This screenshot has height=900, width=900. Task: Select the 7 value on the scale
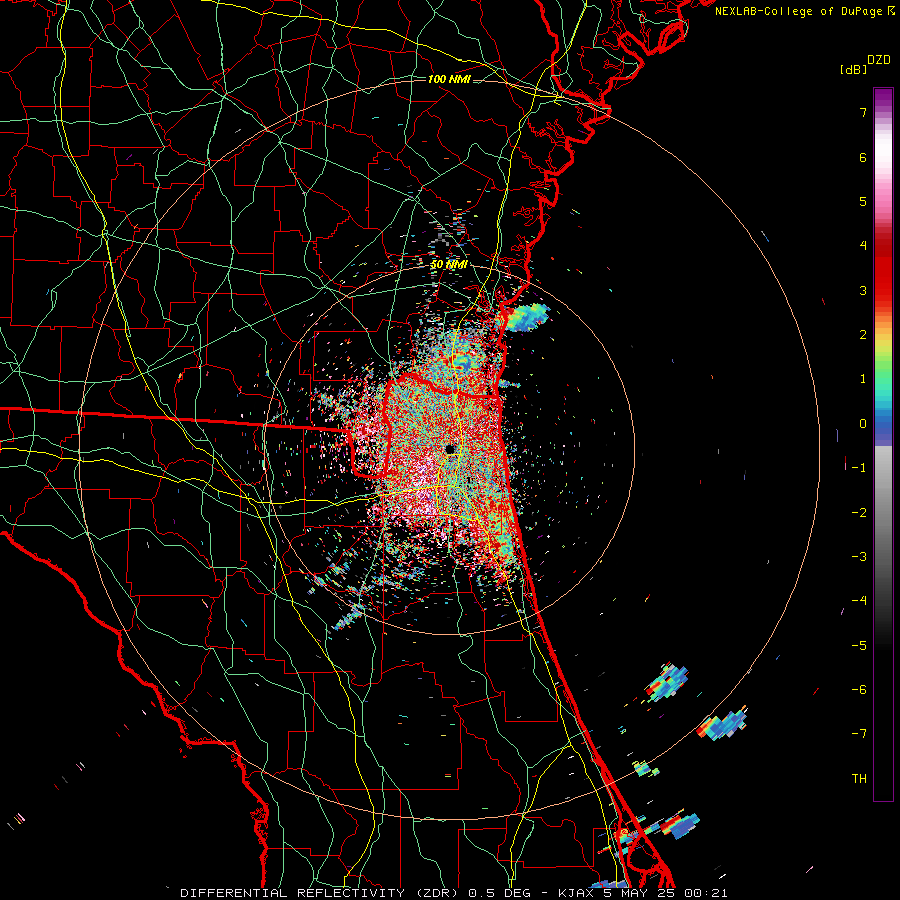pyautogui.click(x=863, y=112)
